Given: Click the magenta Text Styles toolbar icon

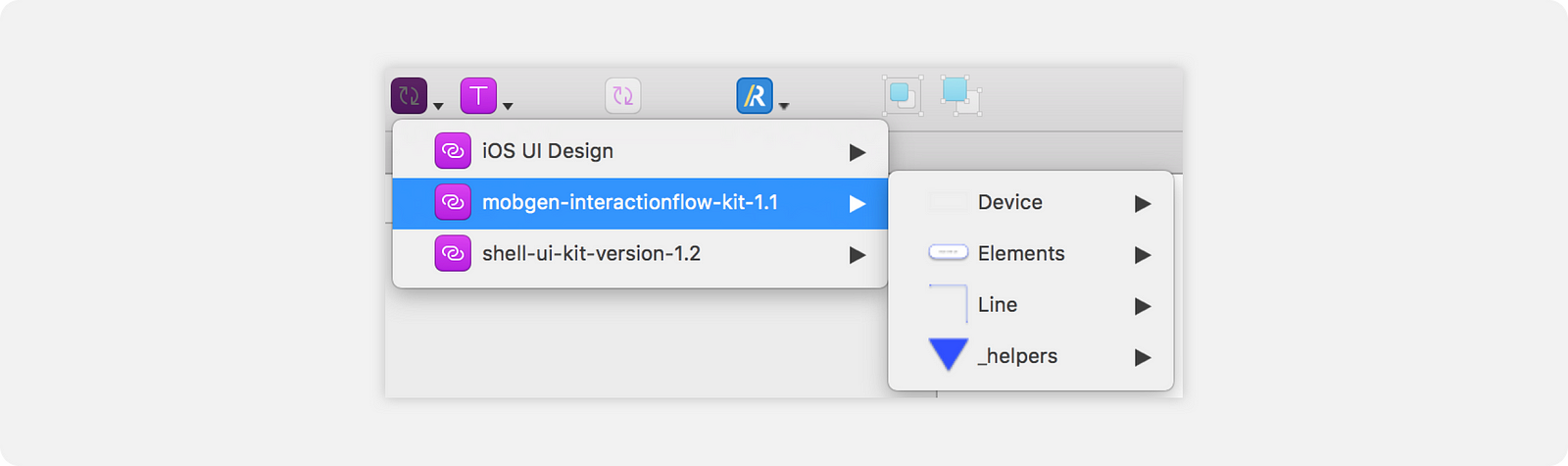Looking at the screenshot, I should (478, 96).
